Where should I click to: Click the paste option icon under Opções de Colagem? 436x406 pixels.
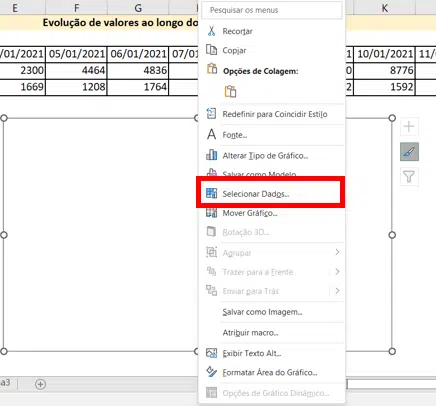pyautogui.click(x=230, y=91)
